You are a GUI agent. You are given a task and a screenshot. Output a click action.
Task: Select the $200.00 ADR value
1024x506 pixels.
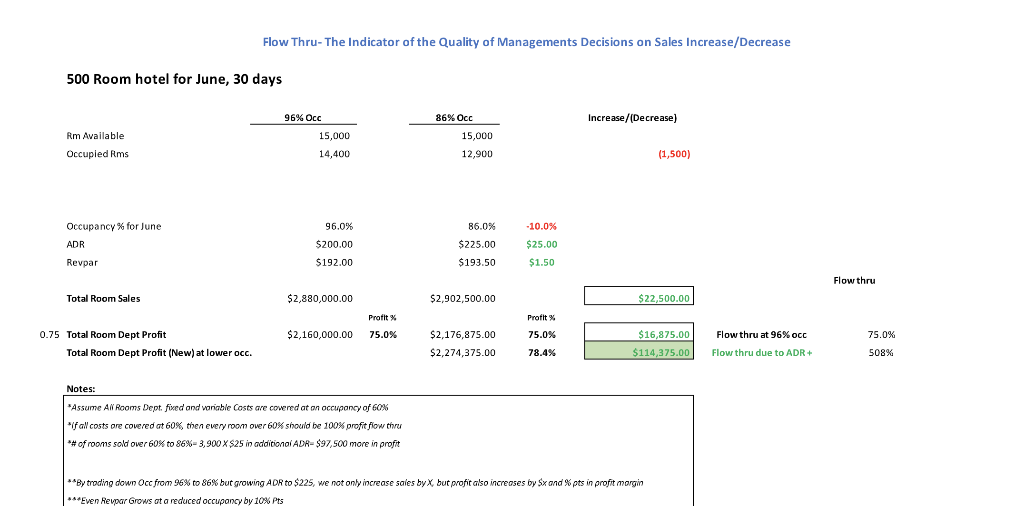[334, 244]
